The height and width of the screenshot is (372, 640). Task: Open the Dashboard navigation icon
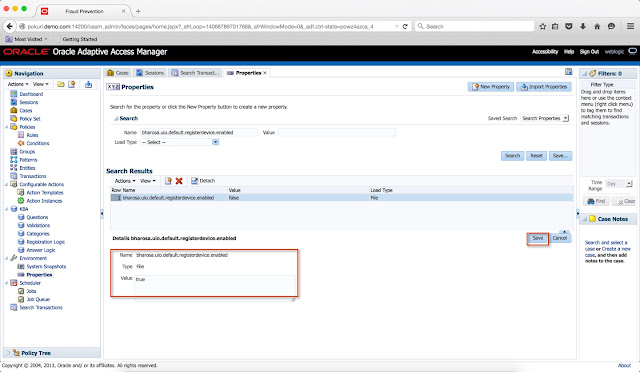pyautogui.click(x=13, y=94)
